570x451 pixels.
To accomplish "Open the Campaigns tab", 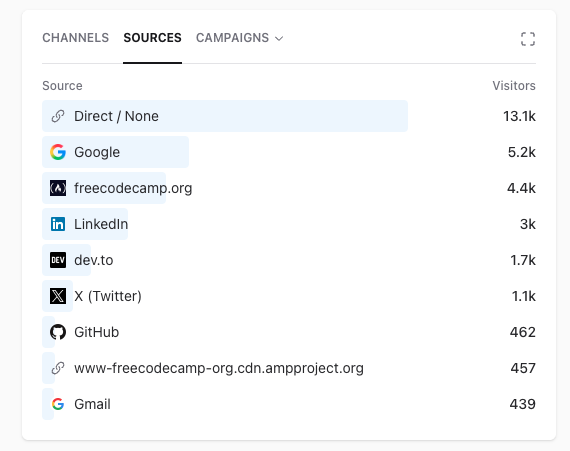I will pyautogui.click(x=233, y=38).
